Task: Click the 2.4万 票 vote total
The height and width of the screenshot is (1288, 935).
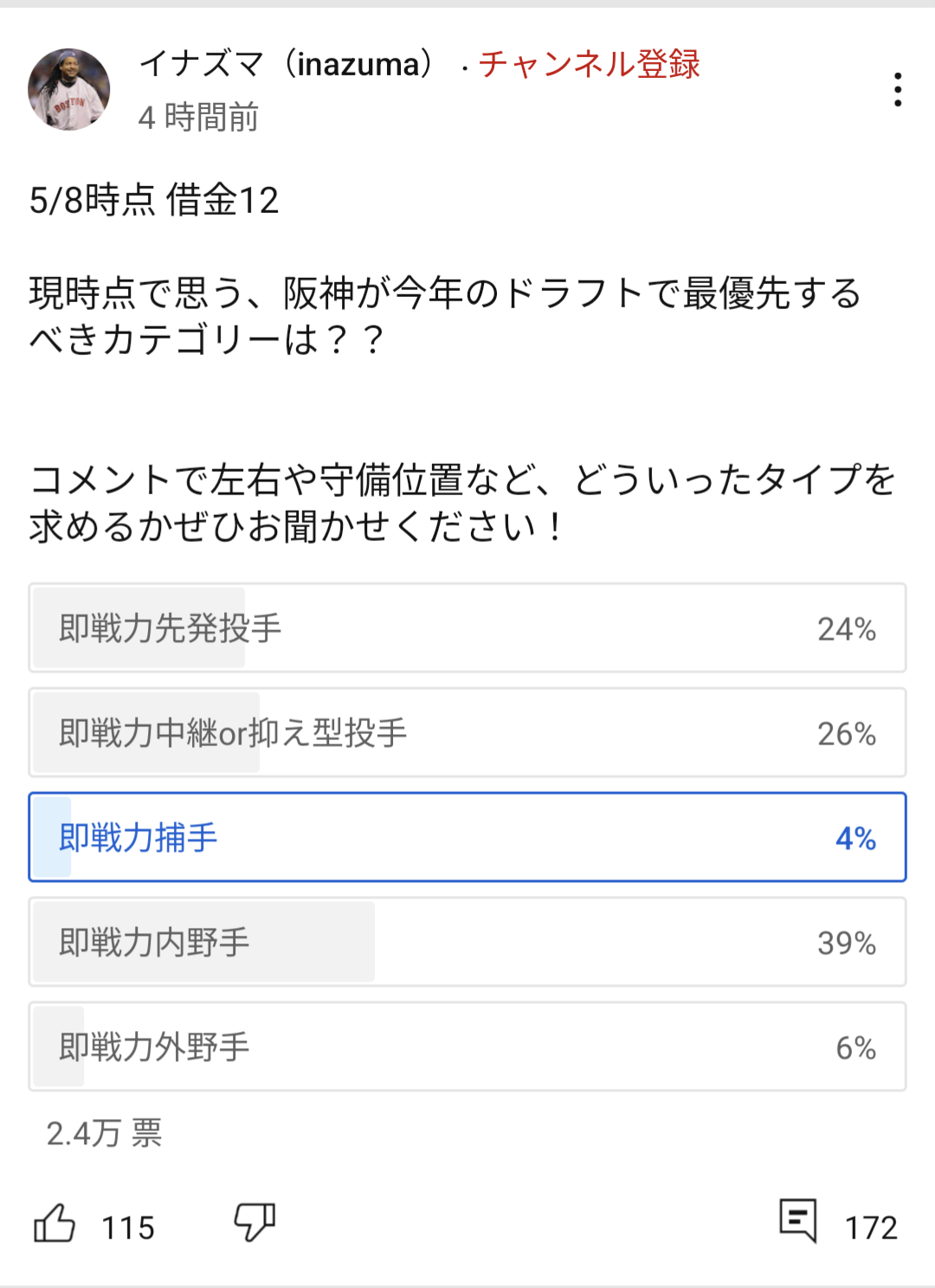Action: 104,1134
